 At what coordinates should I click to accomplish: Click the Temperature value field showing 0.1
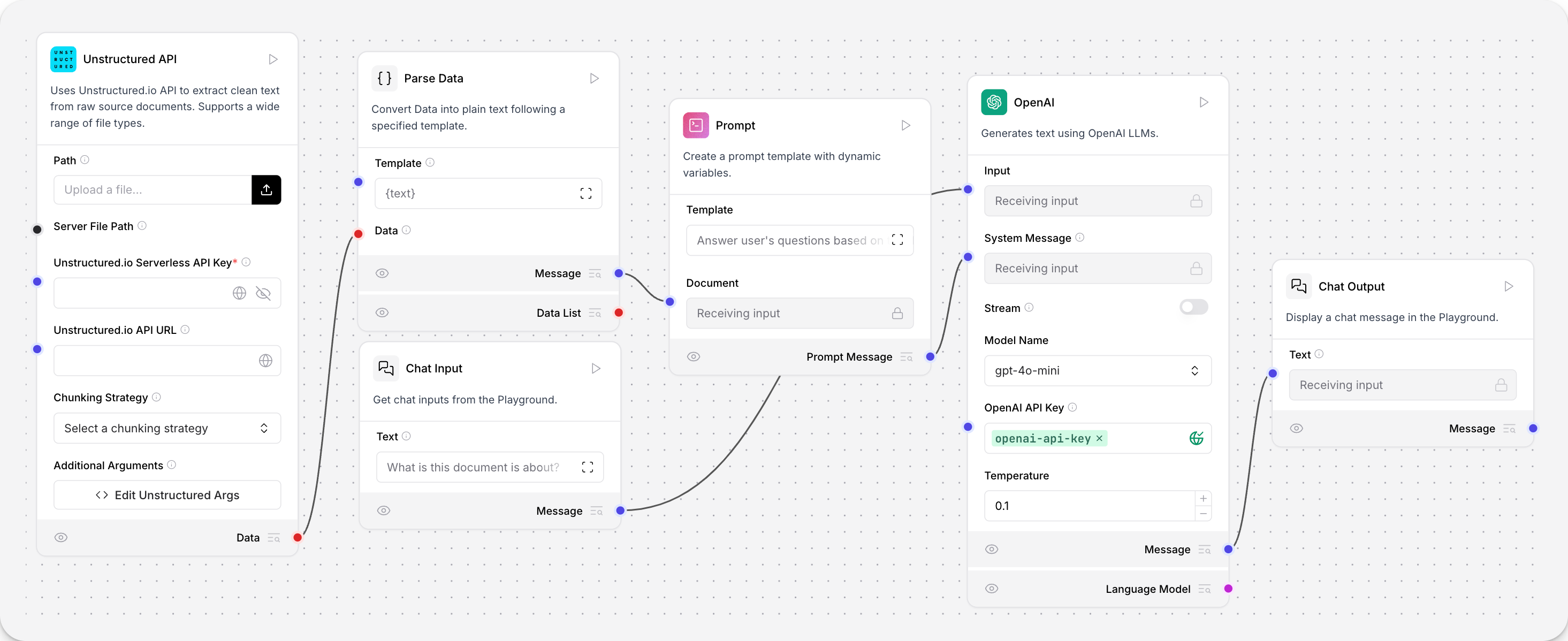(1089, 507)
